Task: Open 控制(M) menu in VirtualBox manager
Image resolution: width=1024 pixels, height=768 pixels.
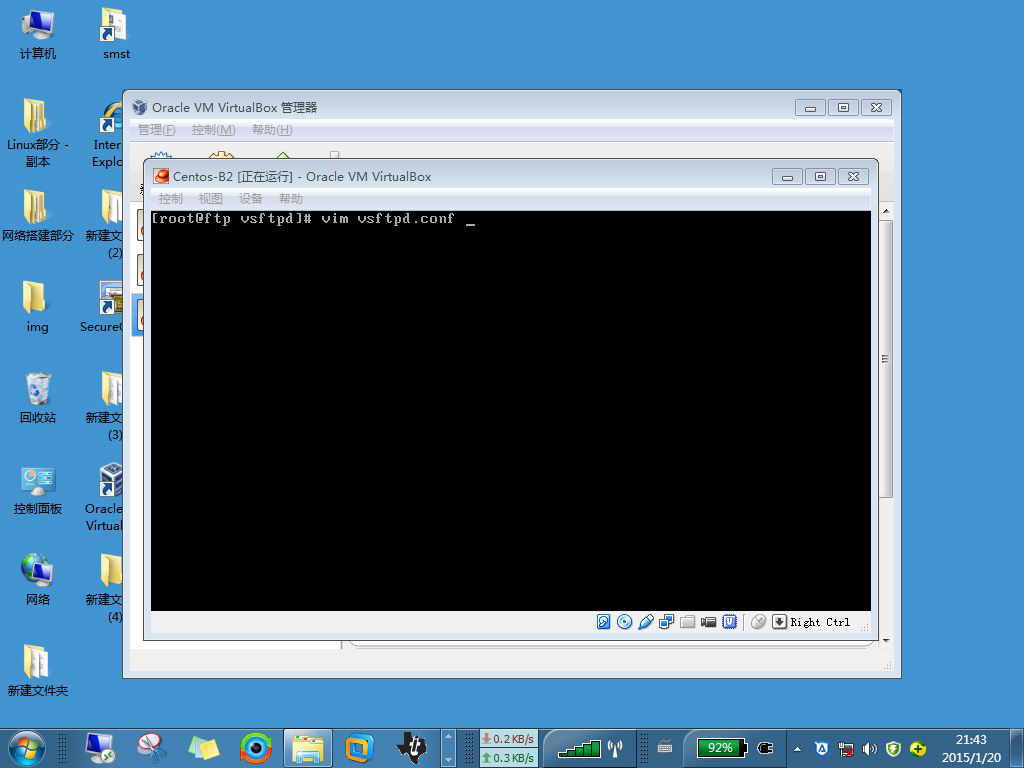Action: point(214,130)
